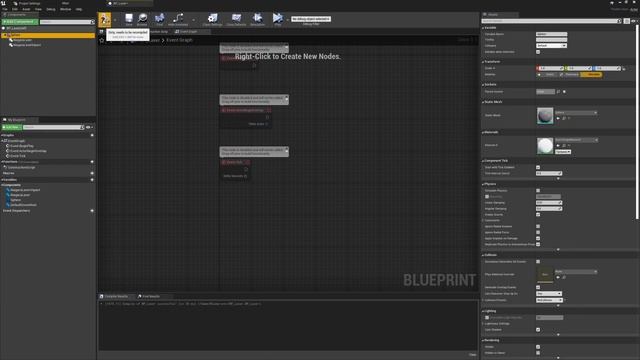Click the Hide Unrelated toolbar icon

[178, 19]
